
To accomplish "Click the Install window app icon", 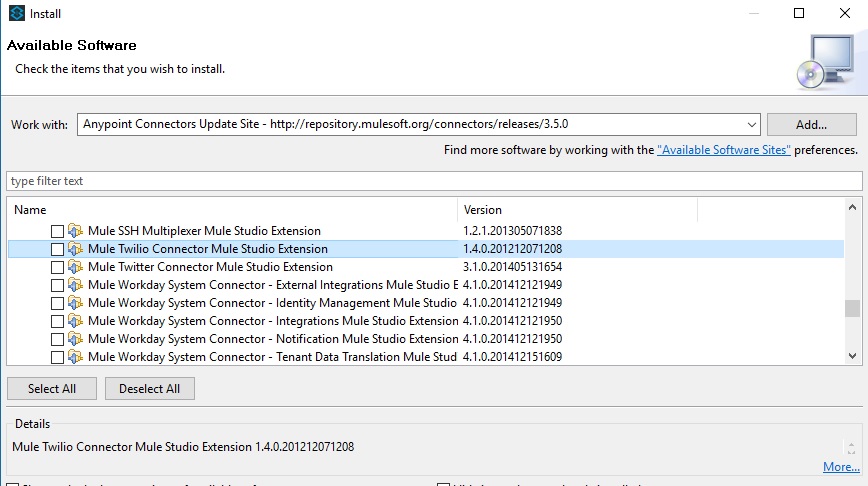I will (17, 13).
